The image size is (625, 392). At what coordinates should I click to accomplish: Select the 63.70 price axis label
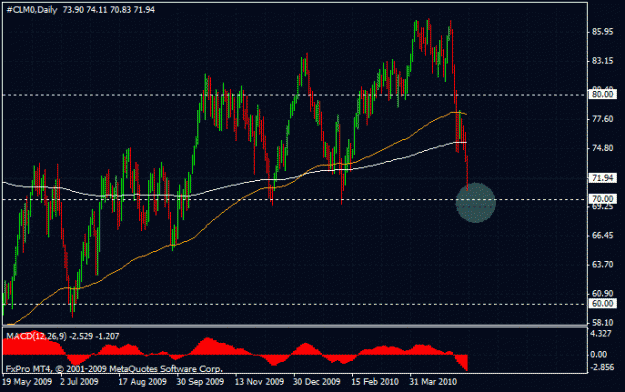[x=603, y=265]
